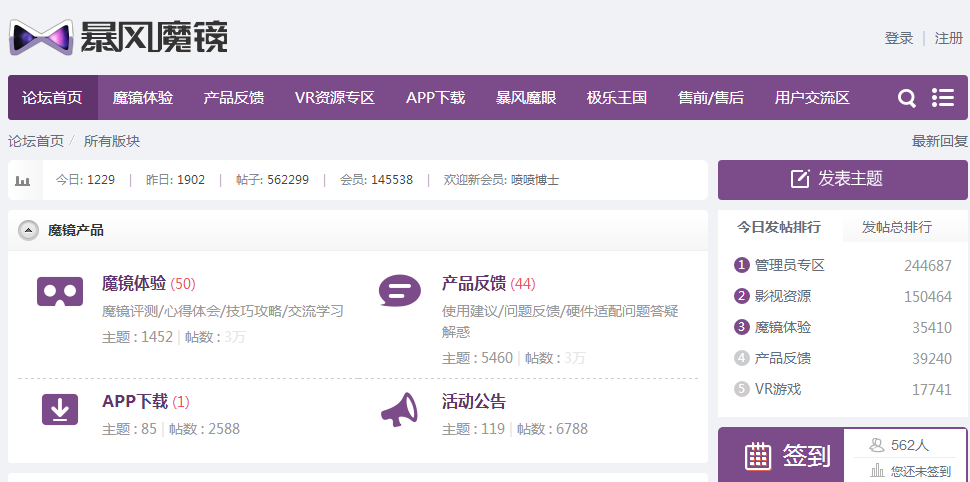Open 影视资源 in ranking list
The width and height of the screenshot is (970, 482).
(783, 296)
